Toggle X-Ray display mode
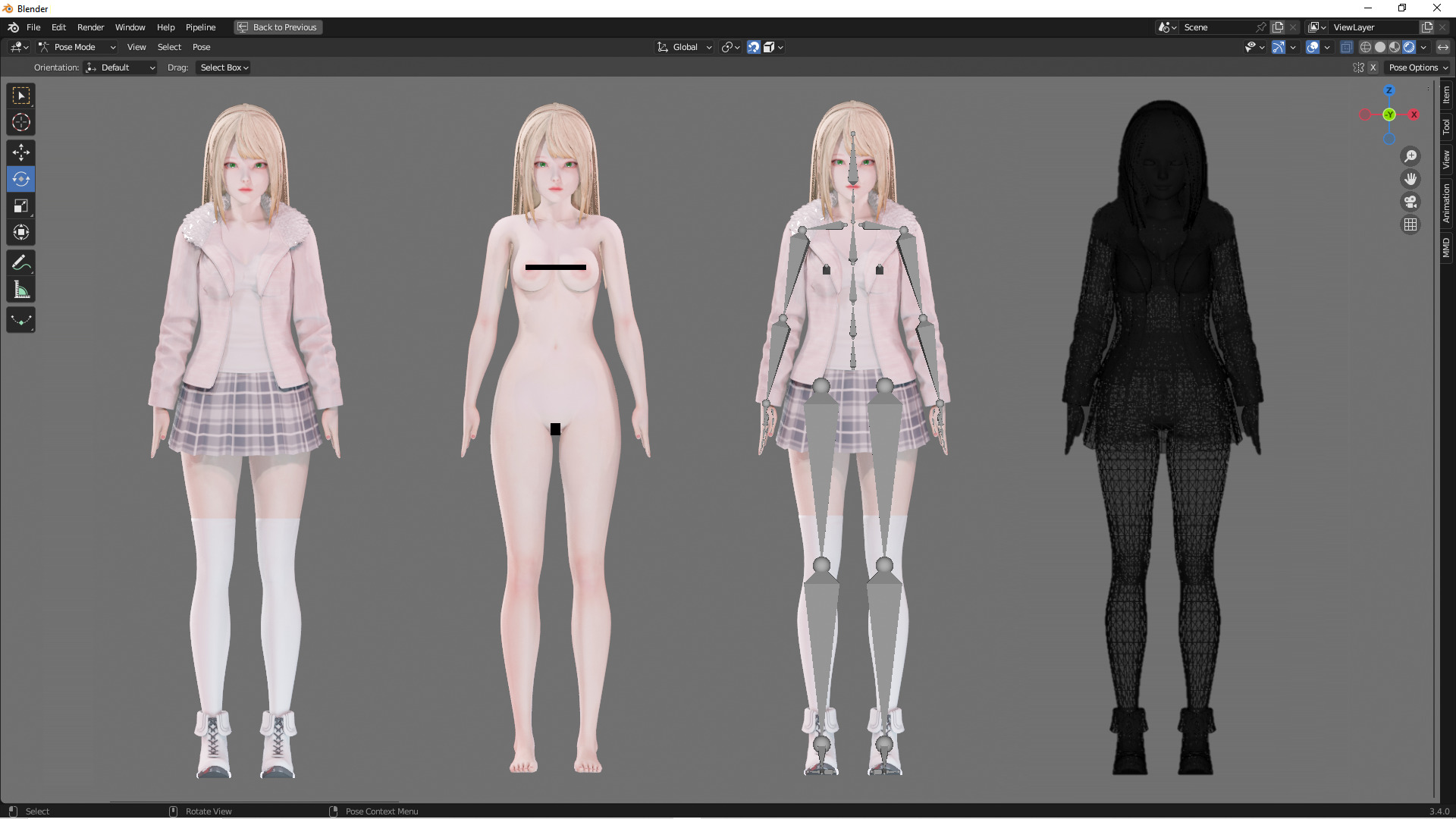1456x819 pixels. coord(1346,47)
